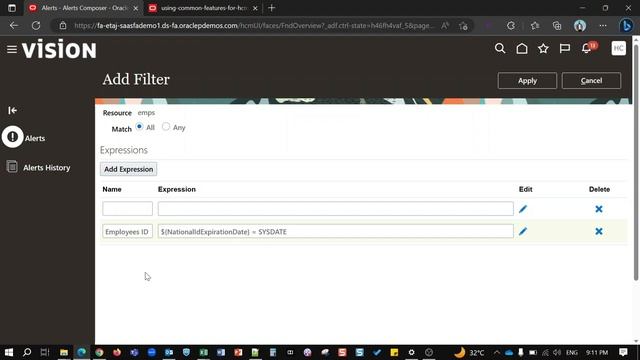Focus the empty Expression field in first row
The height and width of the screenshot is (360, 640).
336,209
